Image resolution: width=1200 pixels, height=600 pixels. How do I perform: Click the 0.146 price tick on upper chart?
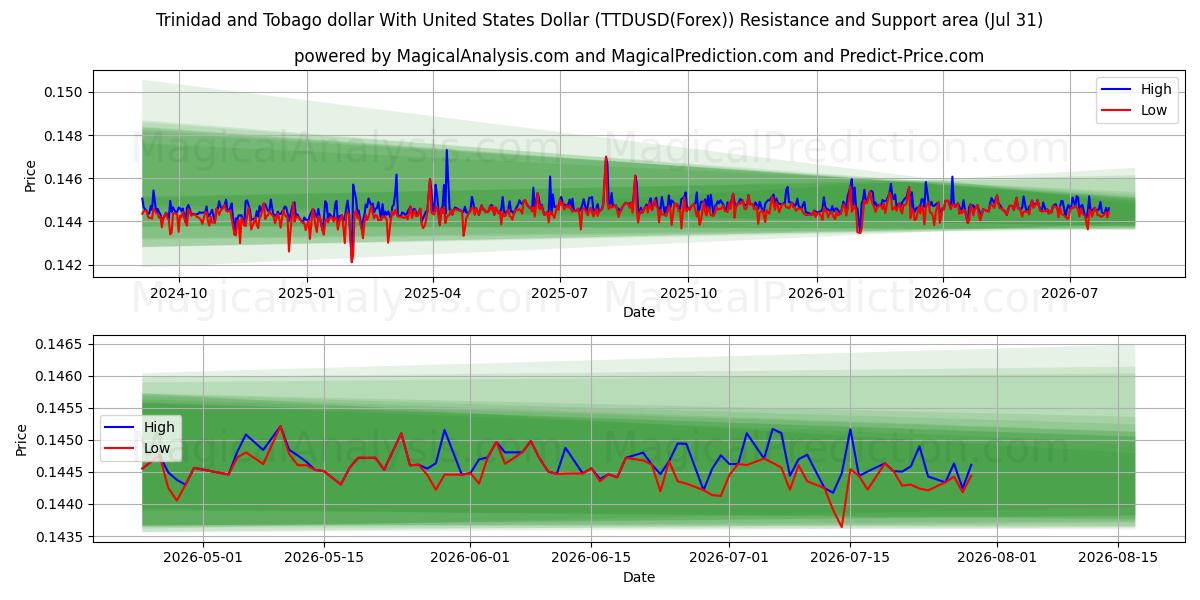pos(64,179)
